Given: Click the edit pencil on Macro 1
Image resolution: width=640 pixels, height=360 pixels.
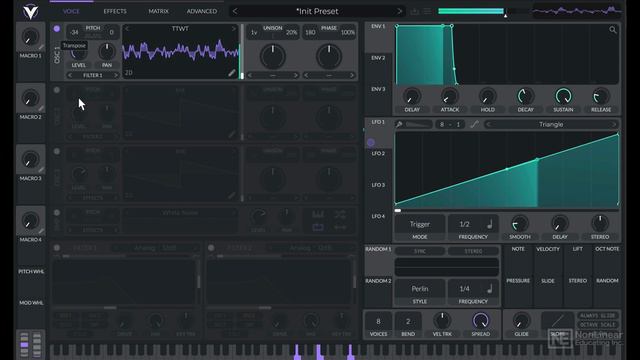Looking at the screenshot, I should coord(41,47).
